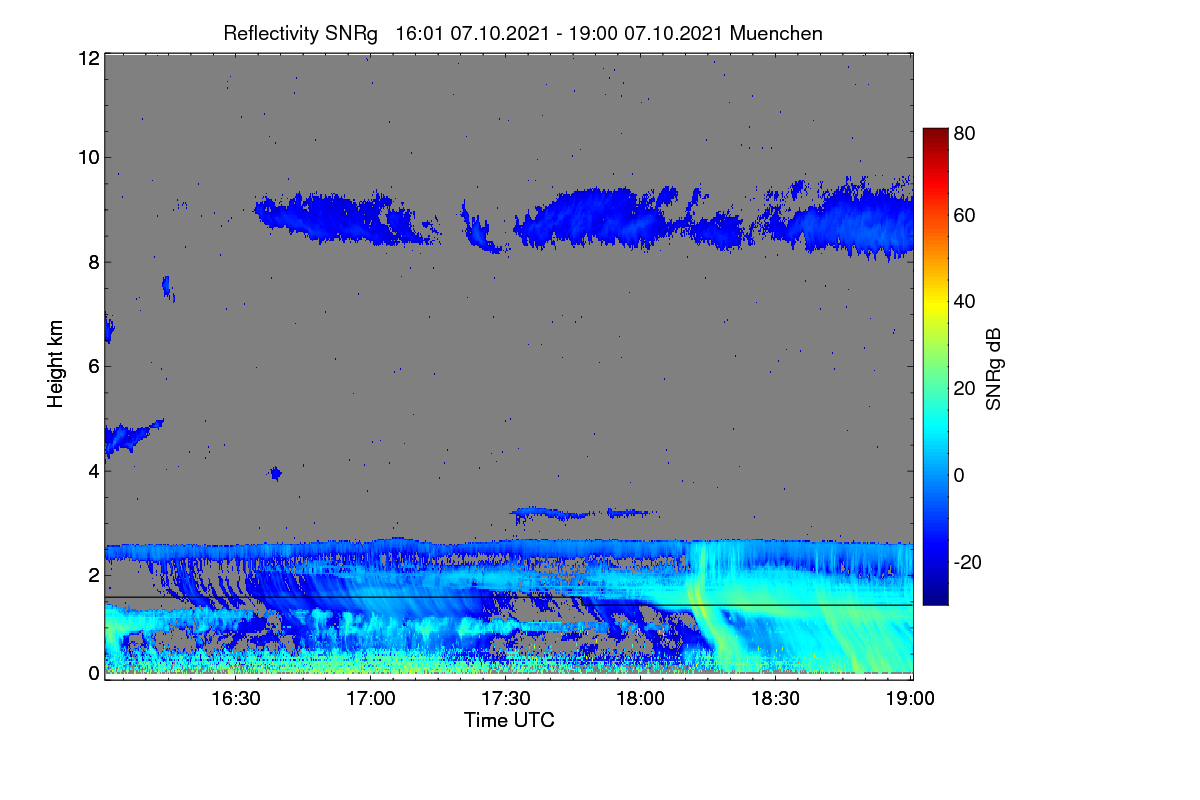The image size is (1200, 800).
Task: Click the 'Muenchen' station name in the title
Action: pyautogui.click(x=776, y=33)
